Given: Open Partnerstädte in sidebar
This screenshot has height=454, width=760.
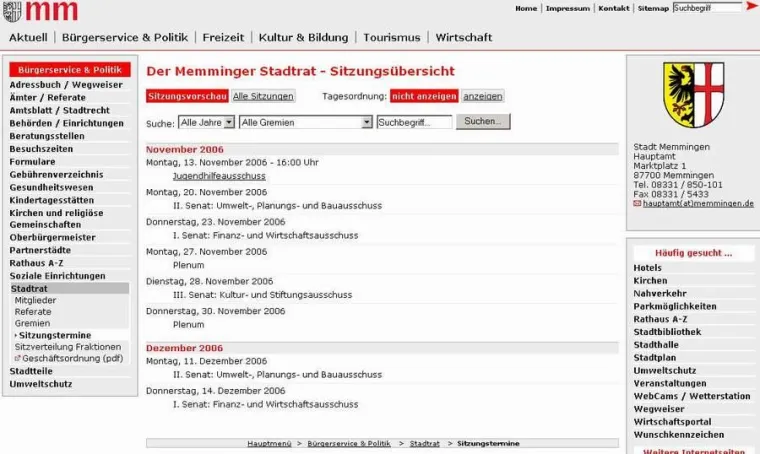Looking at the screenshot, I should 40,250.
